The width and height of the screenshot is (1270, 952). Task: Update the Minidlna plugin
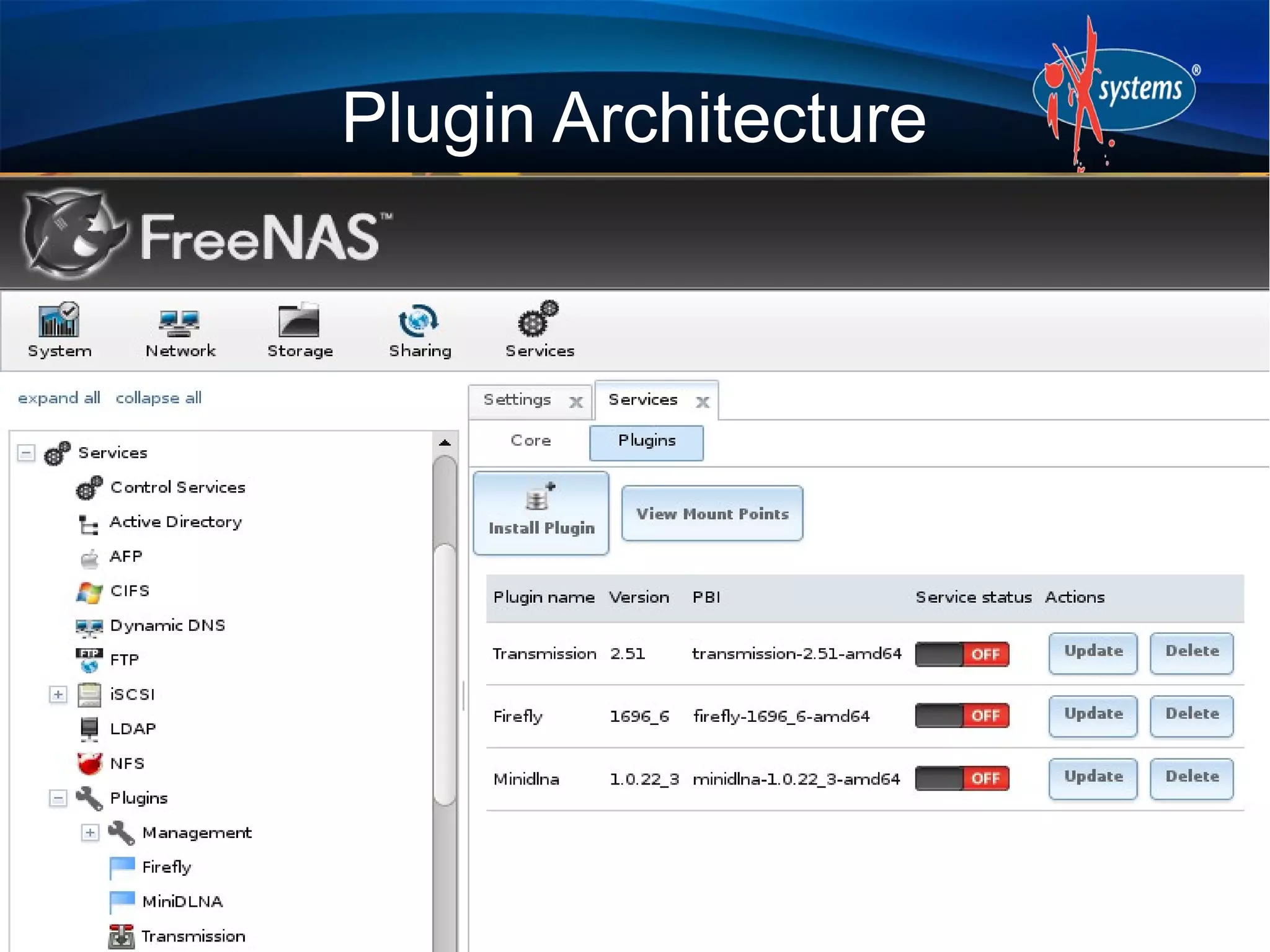click(x=1093, y=778)
